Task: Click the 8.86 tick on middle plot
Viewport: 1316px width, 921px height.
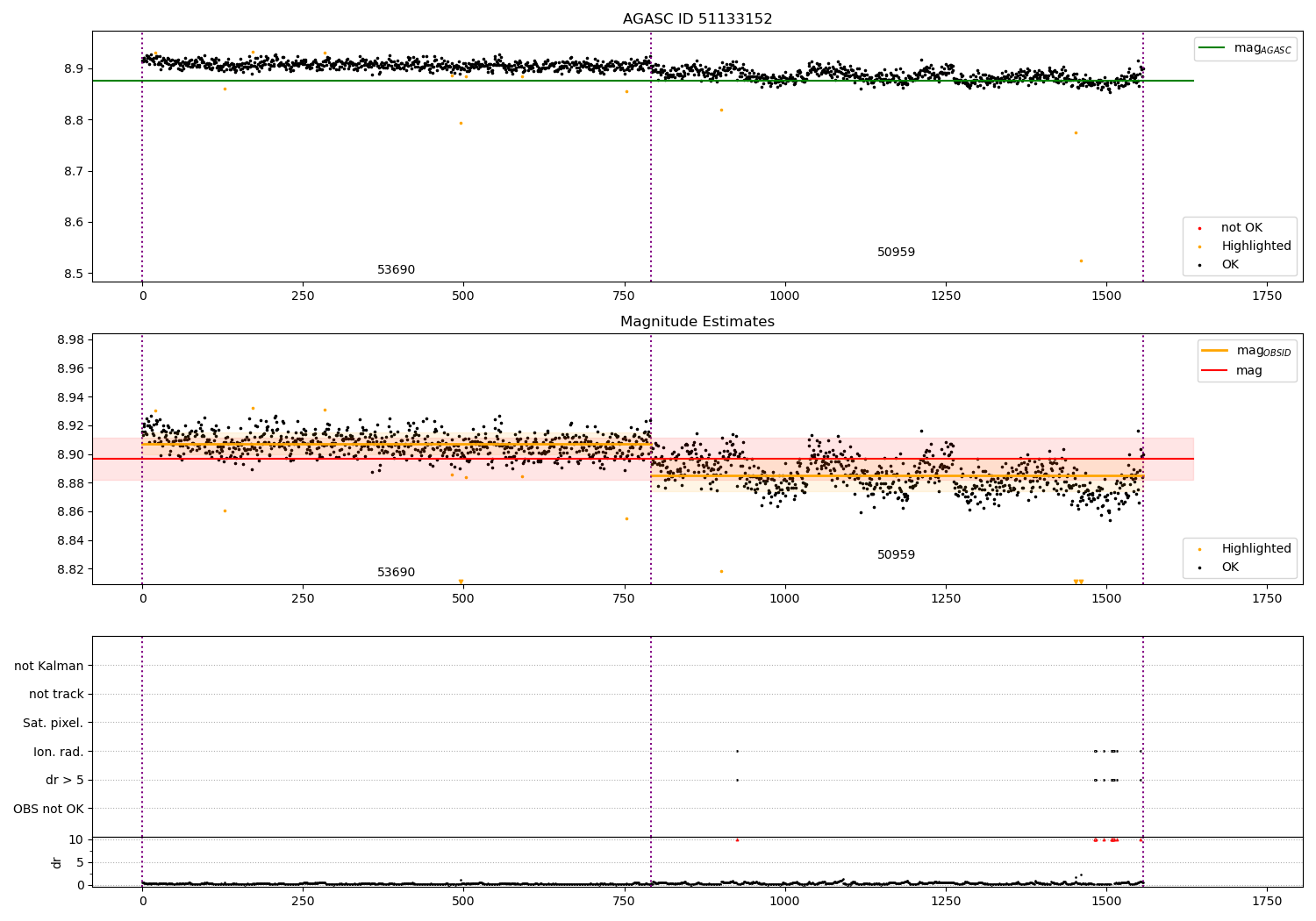Action: click(70, 512)
